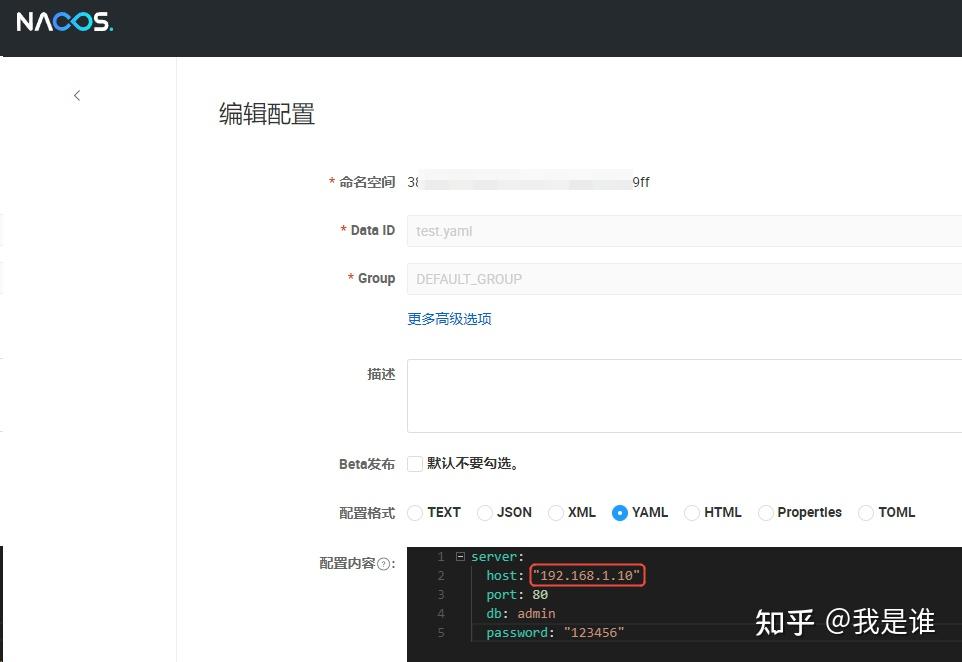Select the XML format option
This screenshot has height=662, width=962.
(x=554, y=512)
